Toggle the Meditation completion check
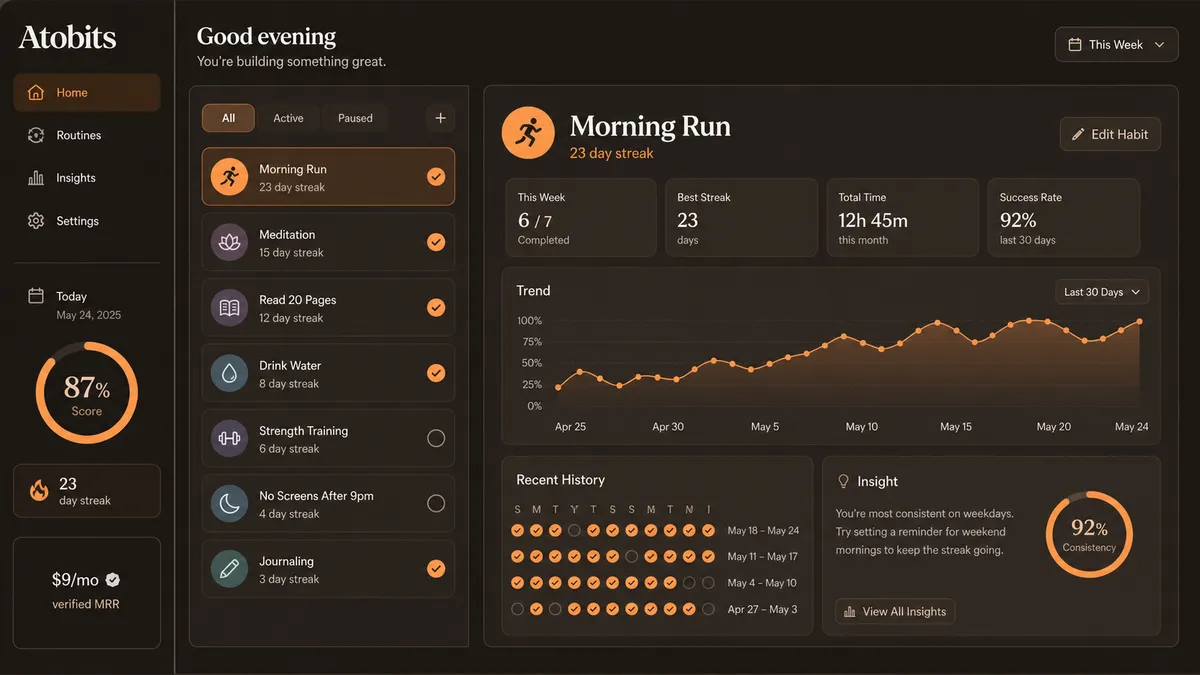The height and width of the screenshot is (675, 1200). 436,242
